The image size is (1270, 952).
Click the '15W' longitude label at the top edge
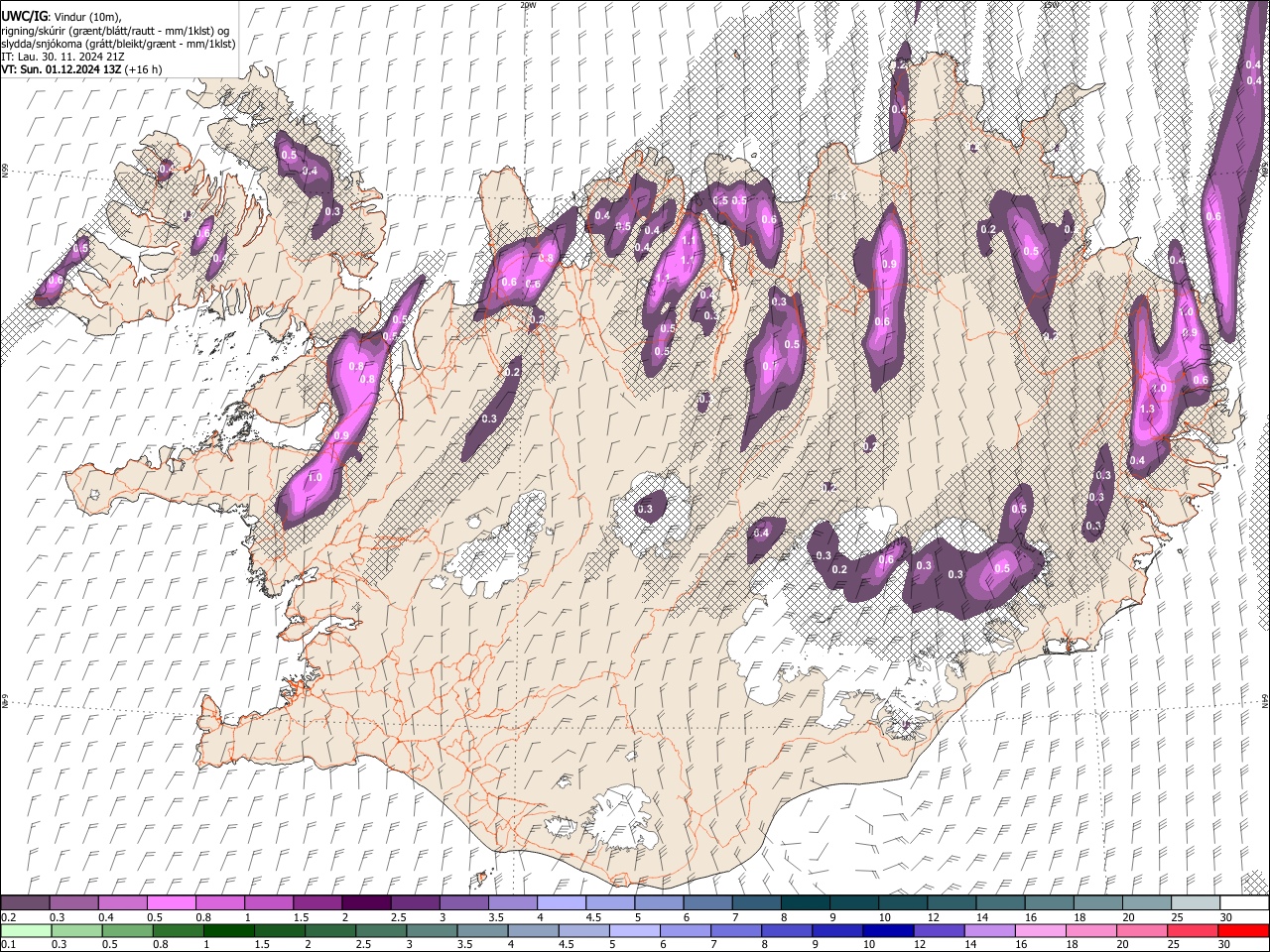(x=1050, y=4)
